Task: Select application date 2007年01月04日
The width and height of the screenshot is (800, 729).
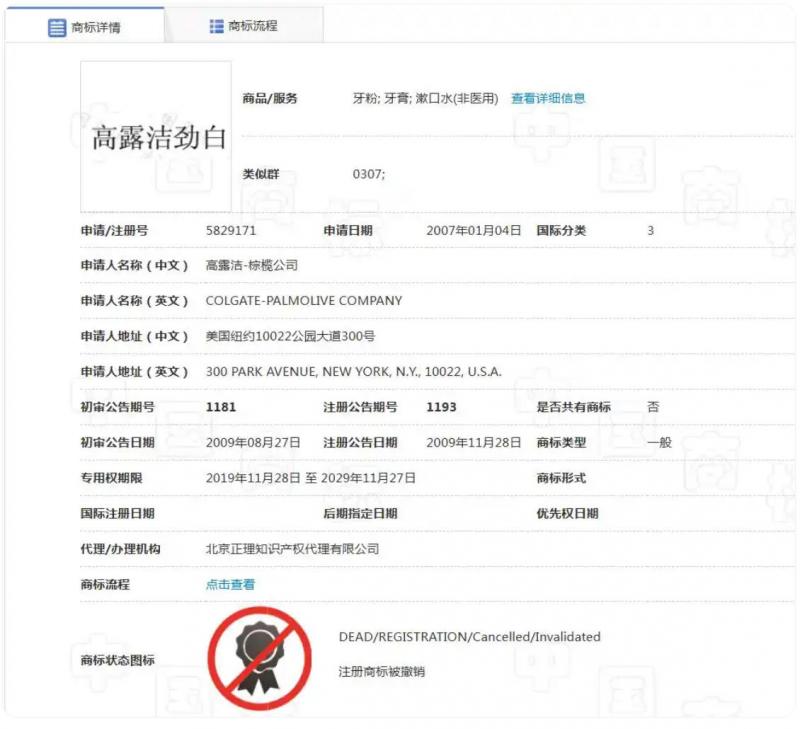Action: (473, 231)
